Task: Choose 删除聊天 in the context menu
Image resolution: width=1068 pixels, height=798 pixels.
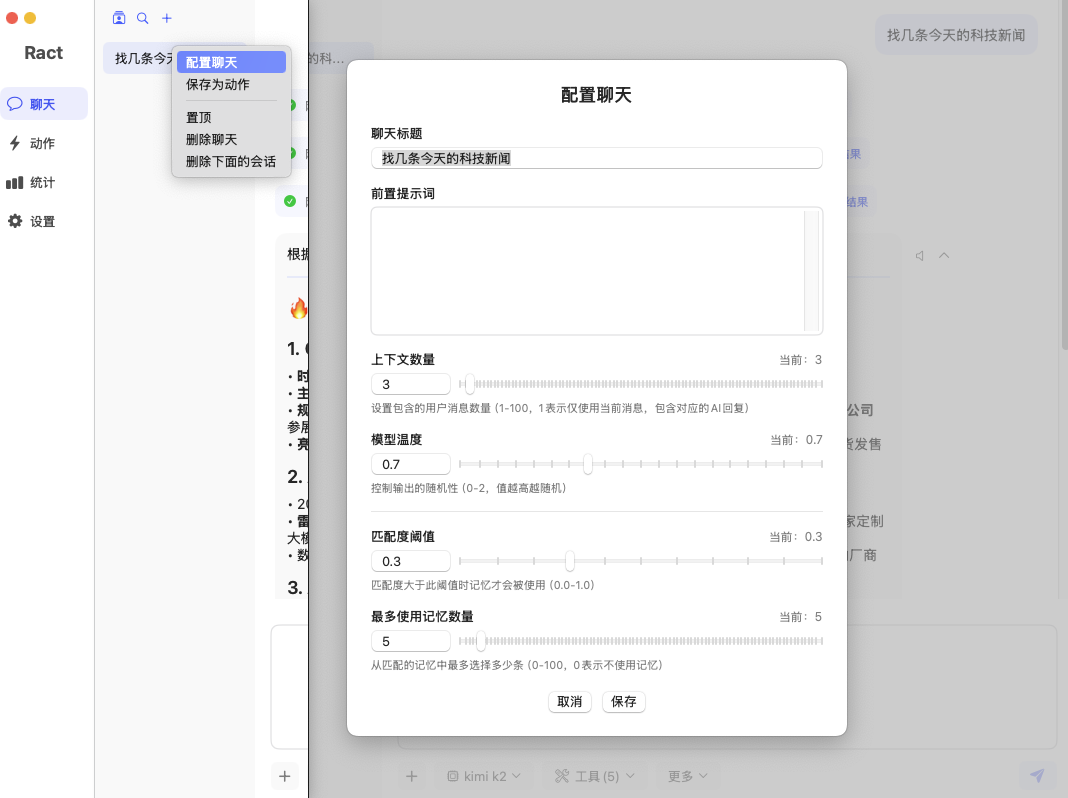Action: 212,140
